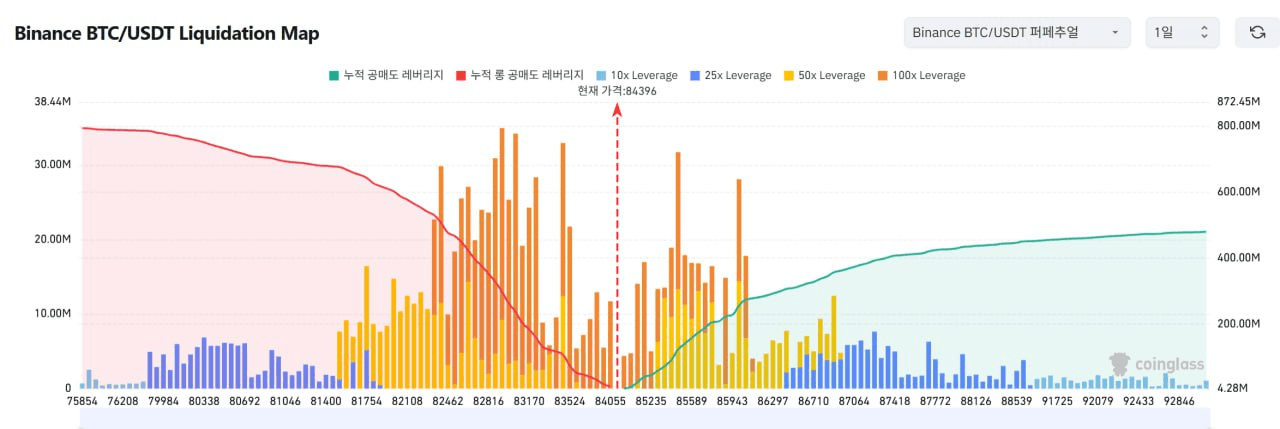Click the dark blue 25x Leverage swatch
The height and width of the screenshot is (429, 1280).
(x=694, y=76)
